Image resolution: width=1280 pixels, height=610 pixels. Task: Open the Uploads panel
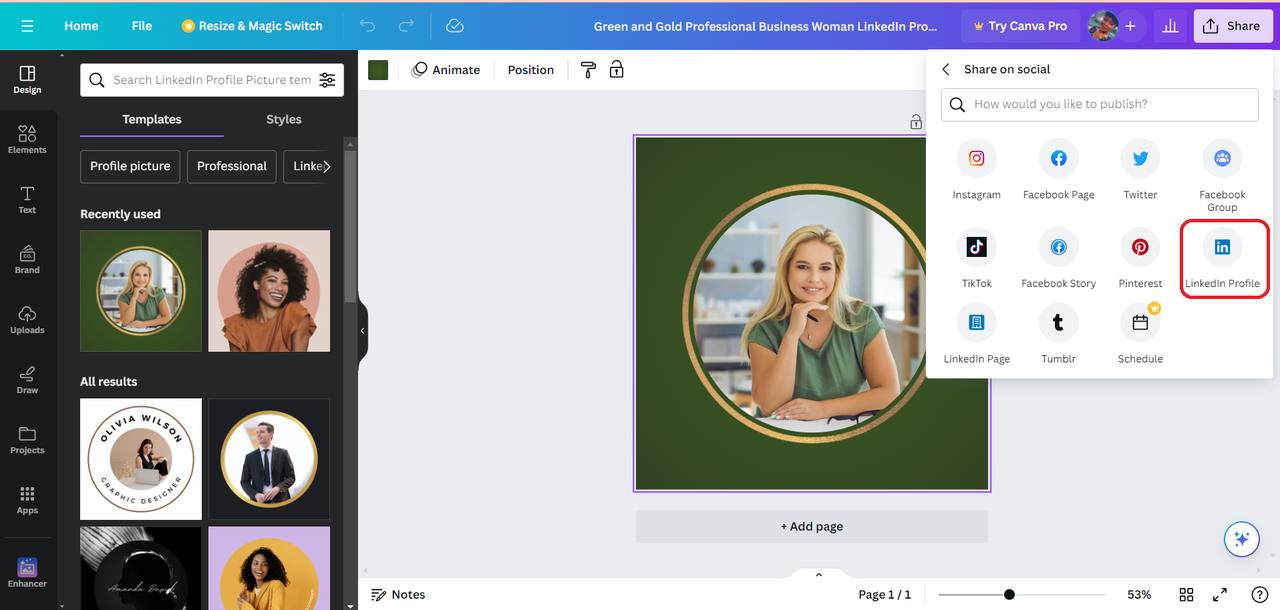click(27, 320)
